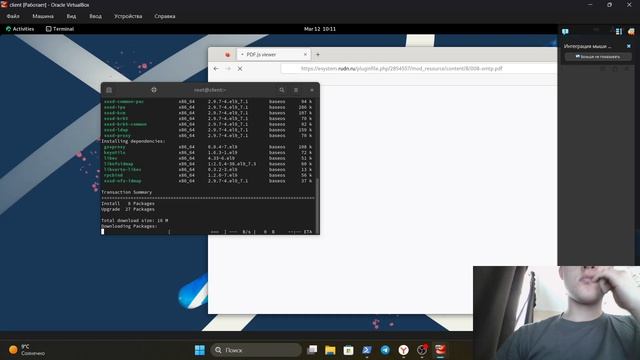Open OBS Studio from the taskbar

(422, 350)
